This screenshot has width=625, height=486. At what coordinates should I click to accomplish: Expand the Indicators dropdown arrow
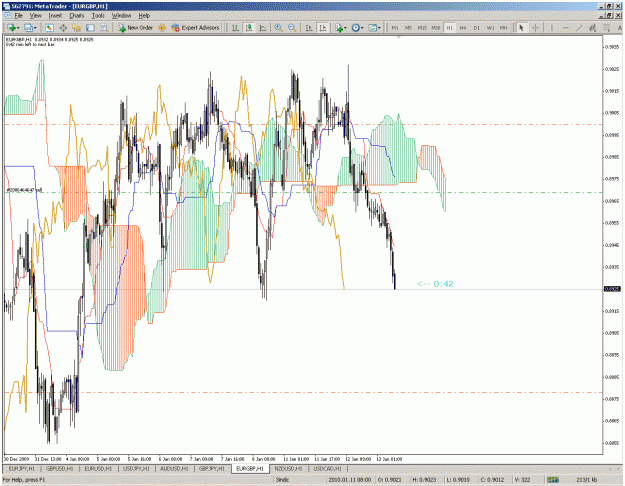click(x=345, y=28)
